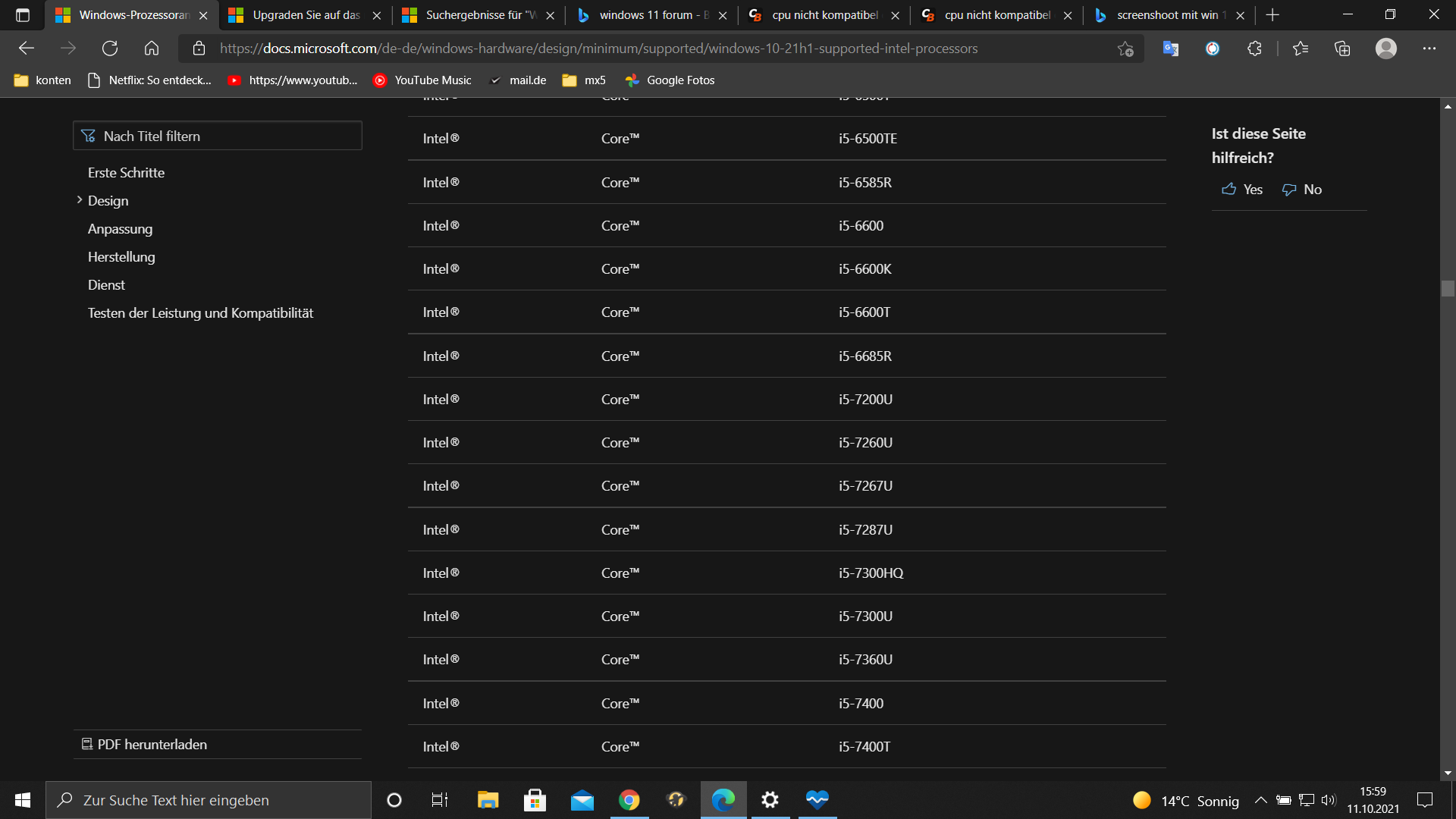Open YouTube Music bookmark
The height and width of the screenshot is (819, 1456).
[x=422, y=80]
